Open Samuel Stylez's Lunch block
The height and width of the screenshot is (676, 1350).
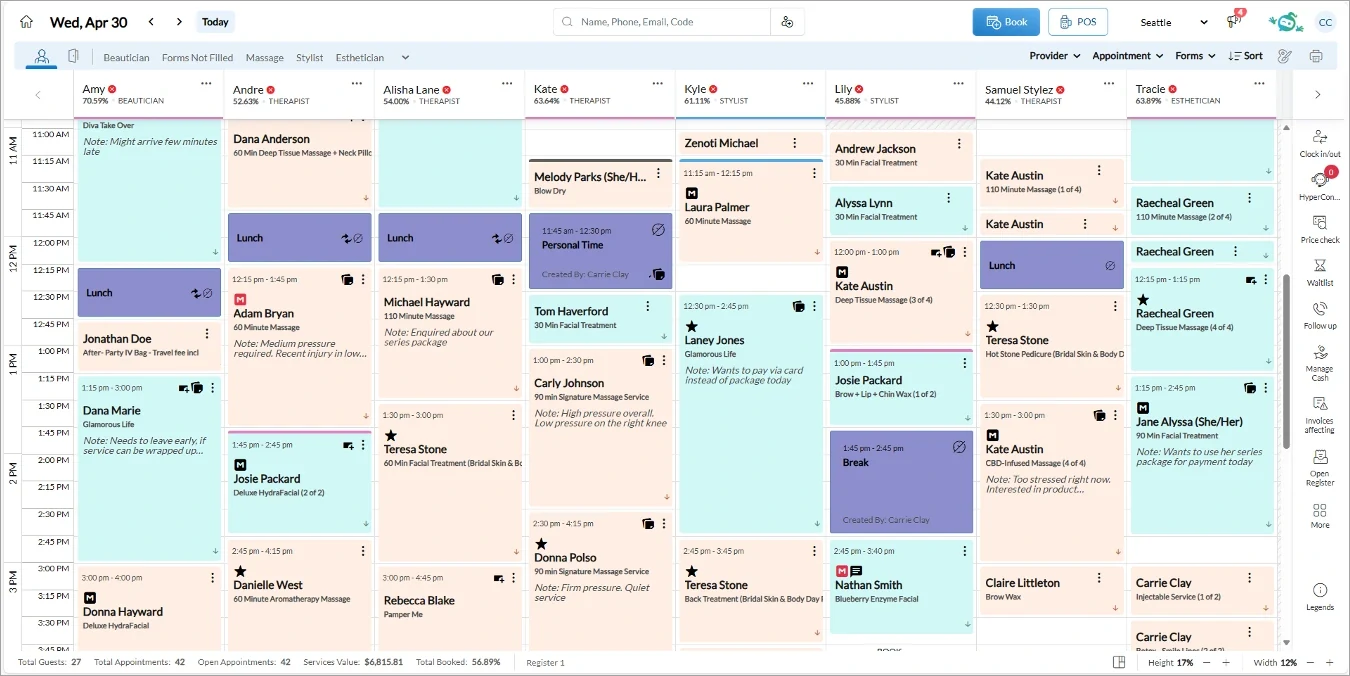1051,265
